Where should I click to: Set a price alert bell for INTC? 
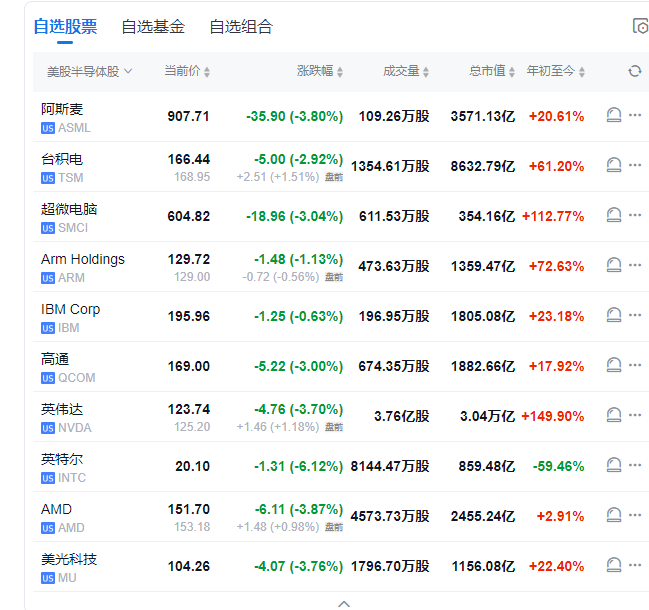coord(614,465)
